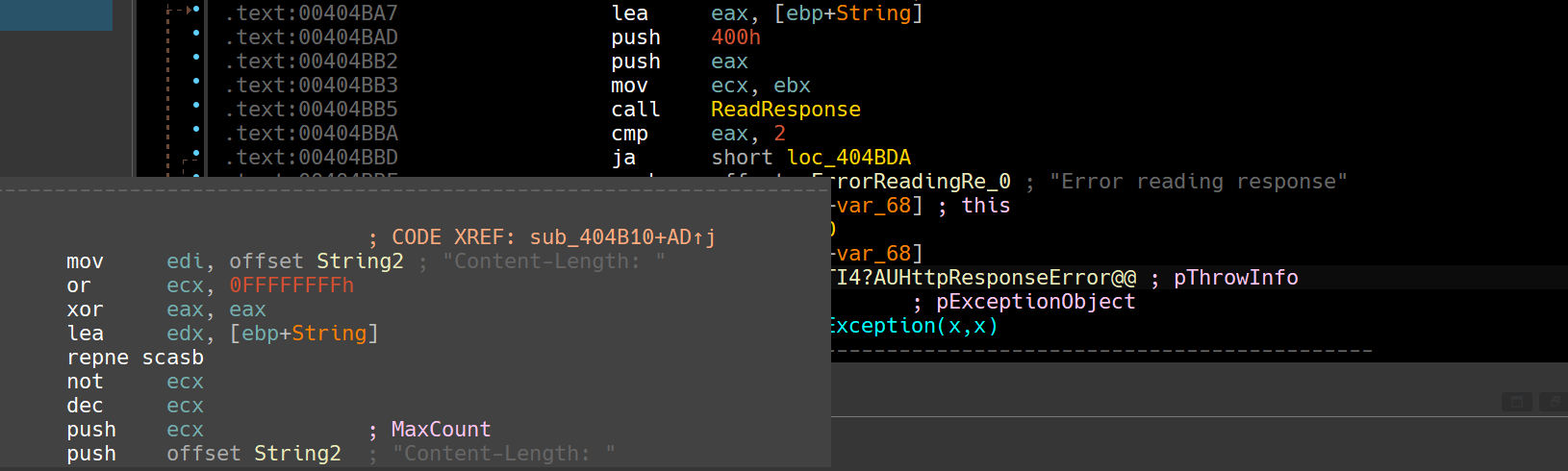Click the pThrowInfo comment text

(1235, 278)
